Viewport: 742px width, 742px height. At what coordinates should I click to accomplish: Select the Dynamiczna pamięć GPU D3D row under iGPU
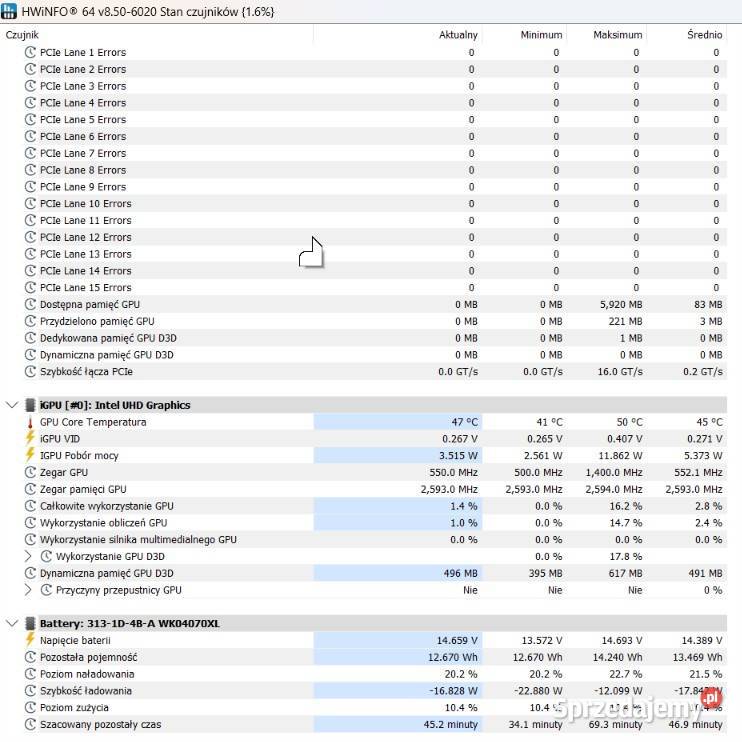106,574
